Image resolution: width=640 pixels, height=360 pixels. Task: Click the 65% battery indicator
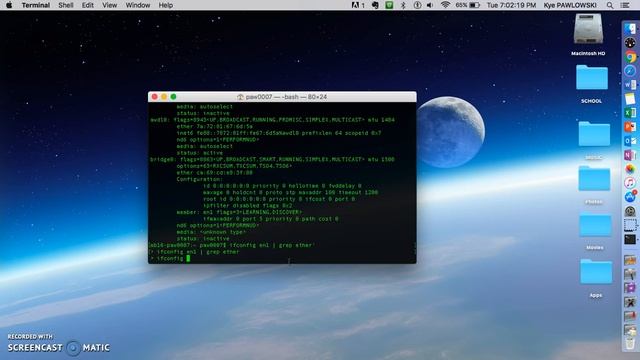467,5
